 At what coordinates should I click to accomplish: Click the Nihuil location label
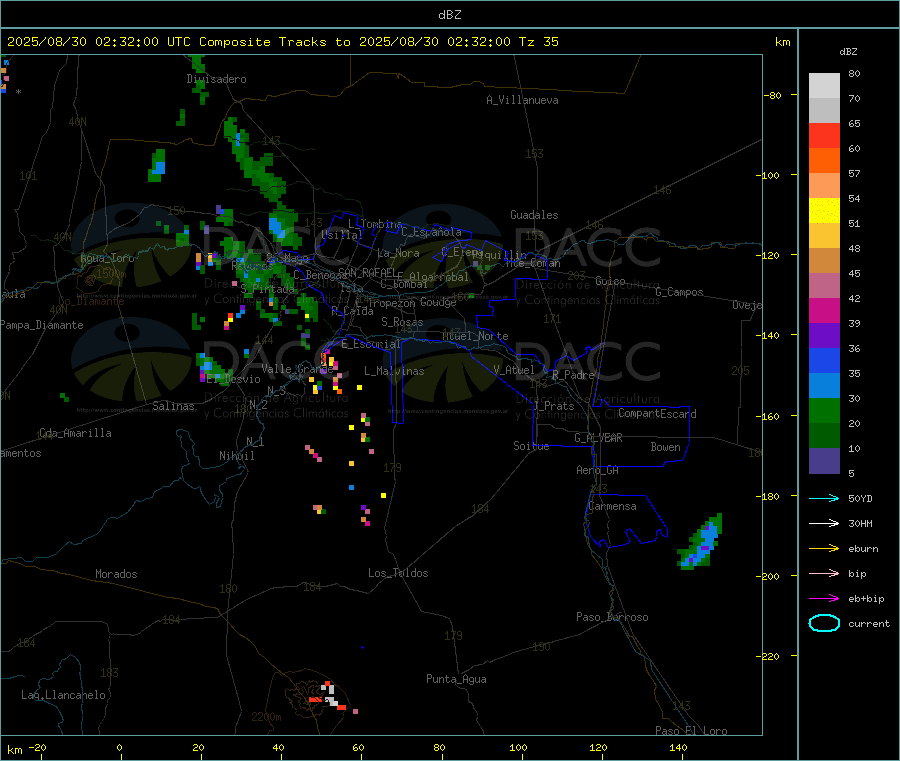pyautogui.click(x=236, y=456)
